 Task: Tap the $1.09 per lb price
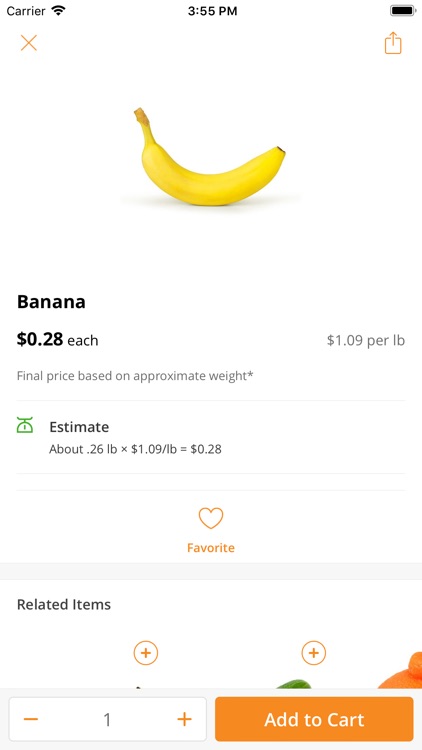[x=366, y=341]
